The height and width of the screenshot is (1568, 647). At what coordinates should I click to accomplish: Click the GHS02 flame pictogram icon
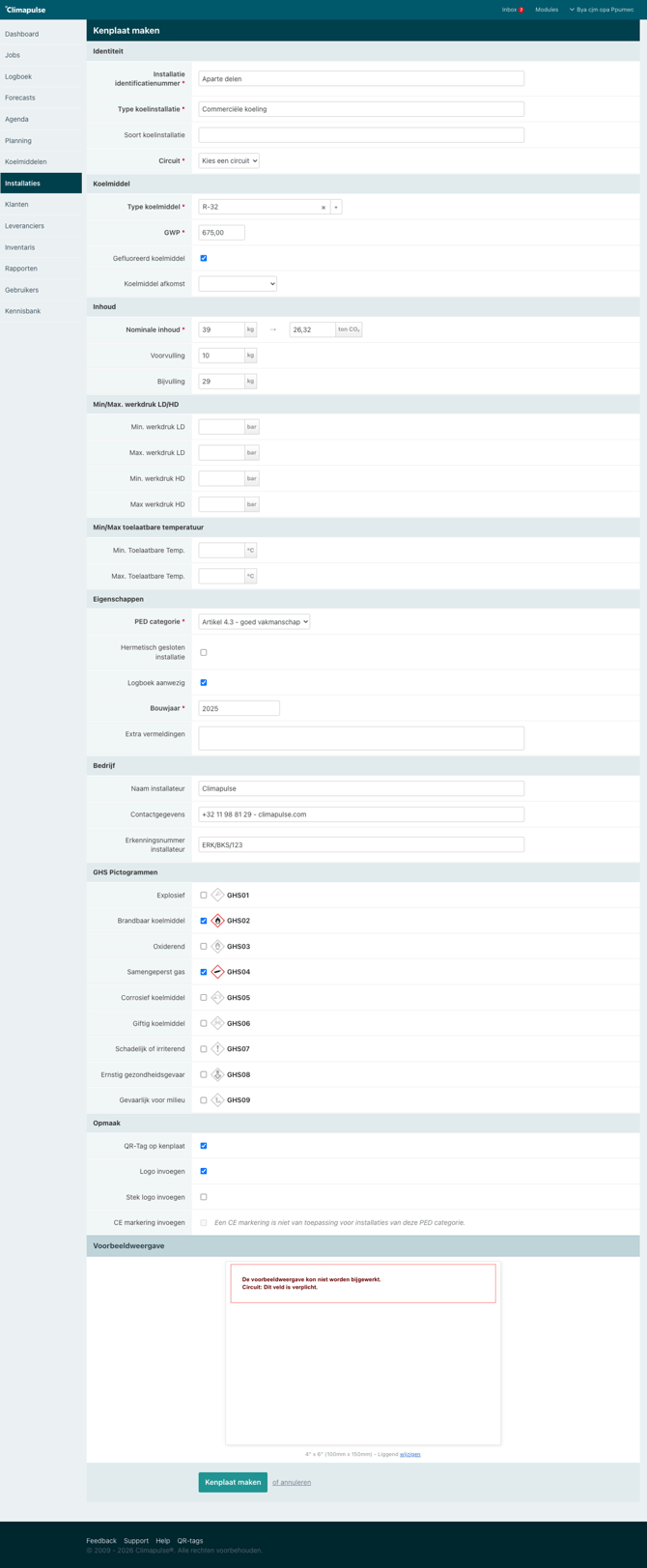point(217,921)
